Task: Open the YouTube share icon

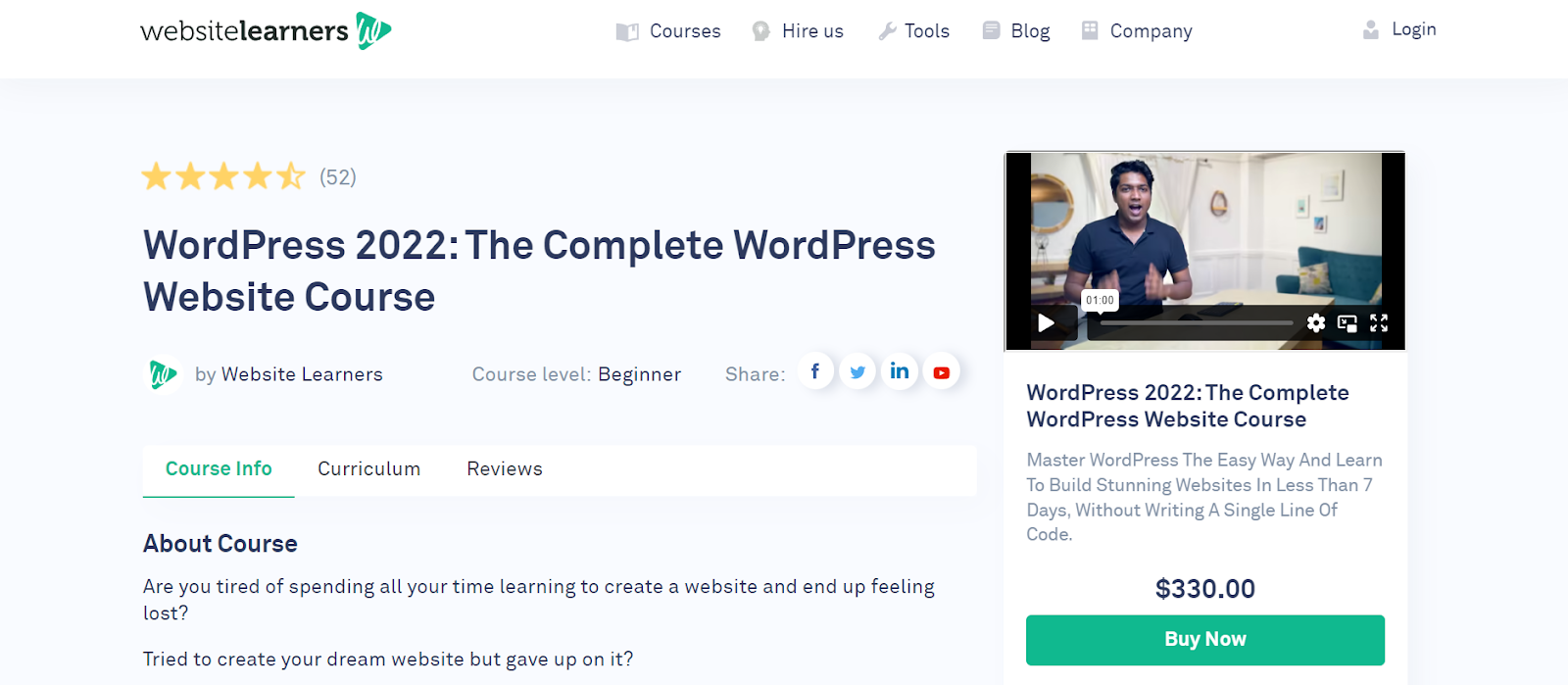Action: [x=942, y=371]
